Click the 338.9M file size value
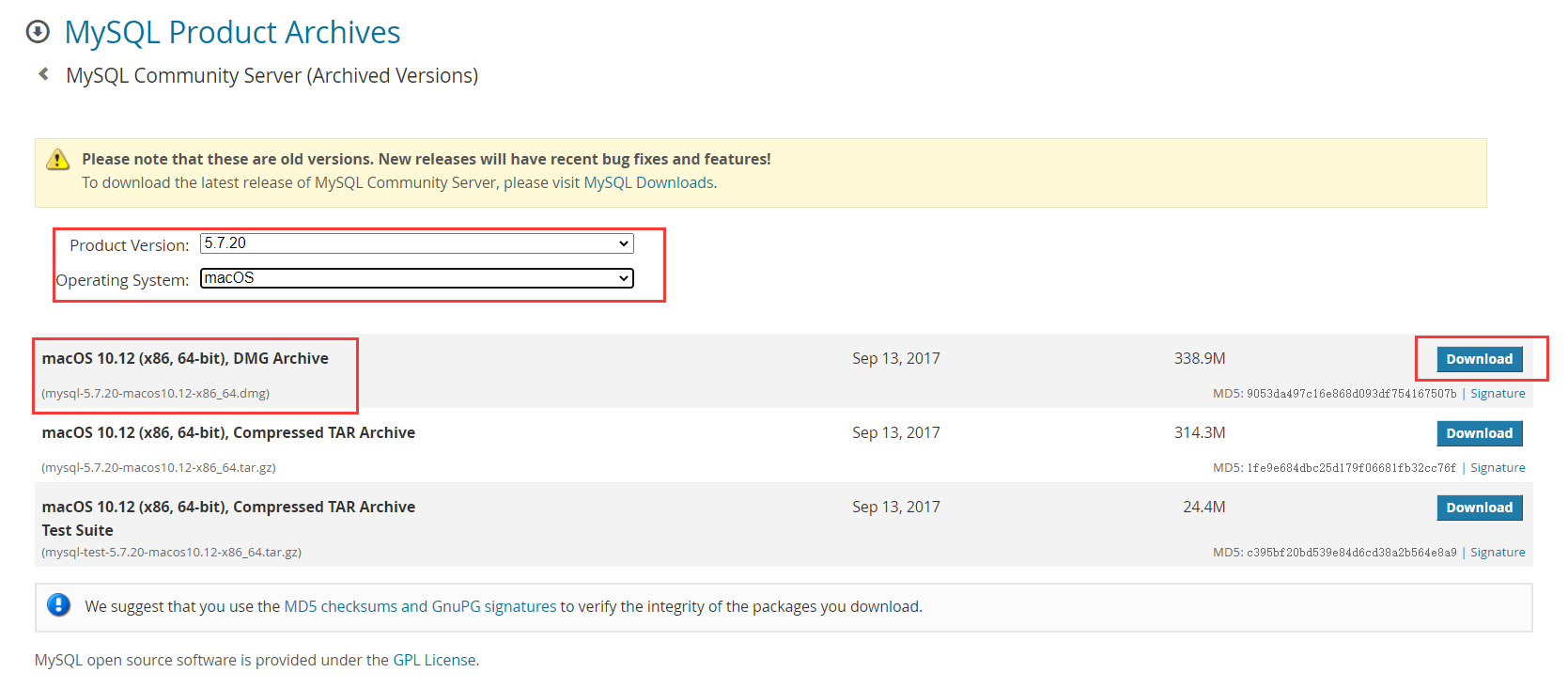 [1200, 358]
